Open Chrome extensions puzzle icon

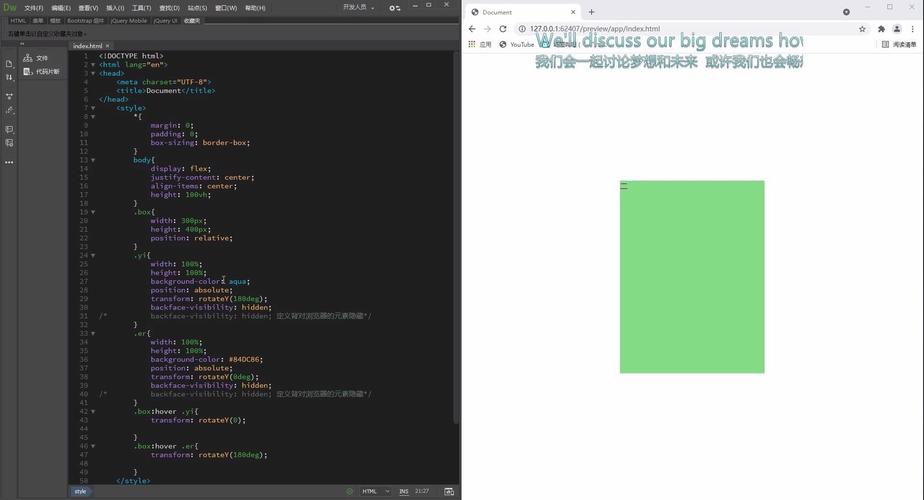tap(882, 29)
